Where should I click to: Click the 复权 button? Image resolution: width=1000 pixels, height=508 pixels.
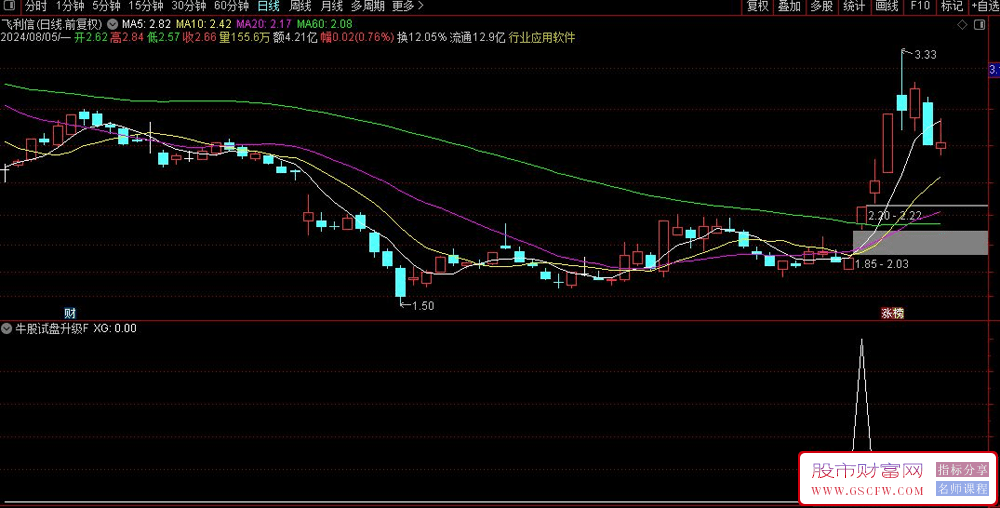(x=758, y=6)
